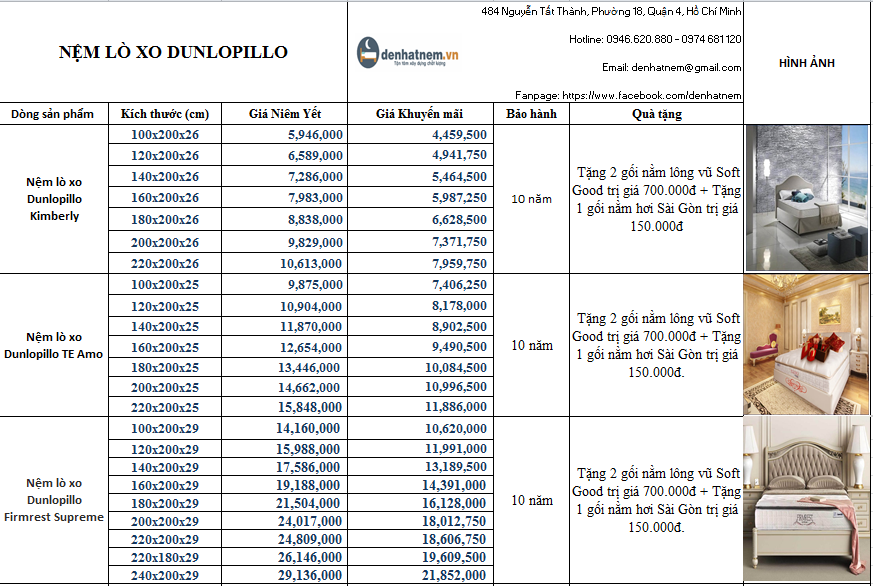
Task: Select list price 14,160,000
Action: [285, 428]
